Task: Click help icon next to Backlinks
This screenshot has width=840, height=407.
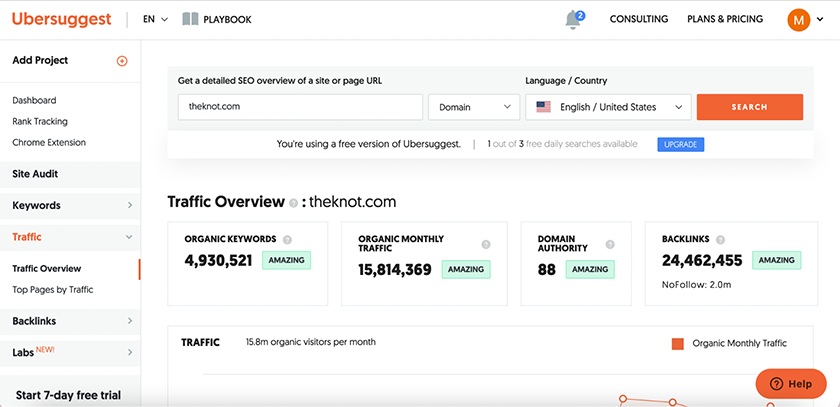Action: (721, 240)
